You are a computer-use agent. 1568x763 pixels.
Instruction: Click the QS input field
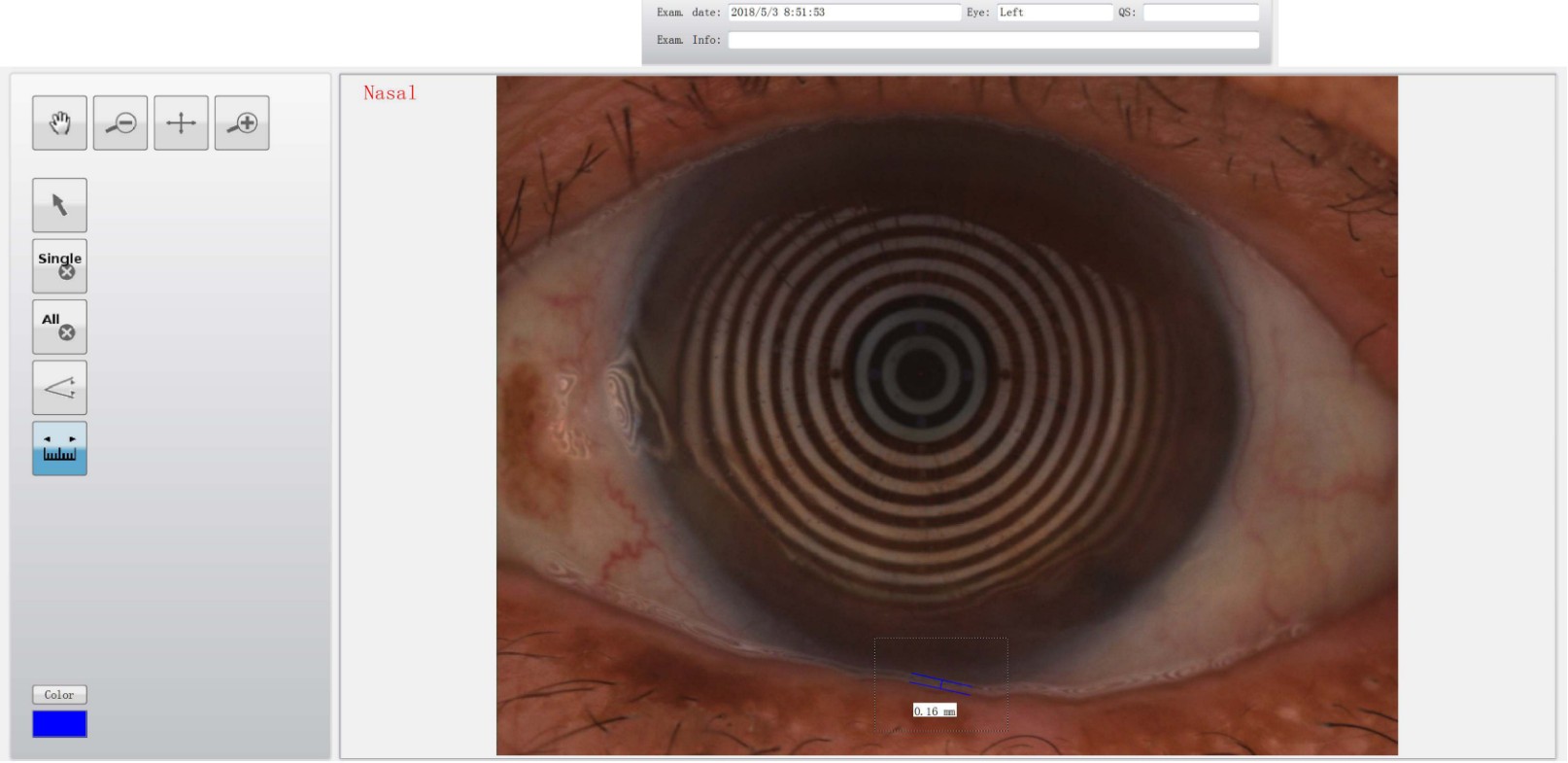coord(1201,13)
